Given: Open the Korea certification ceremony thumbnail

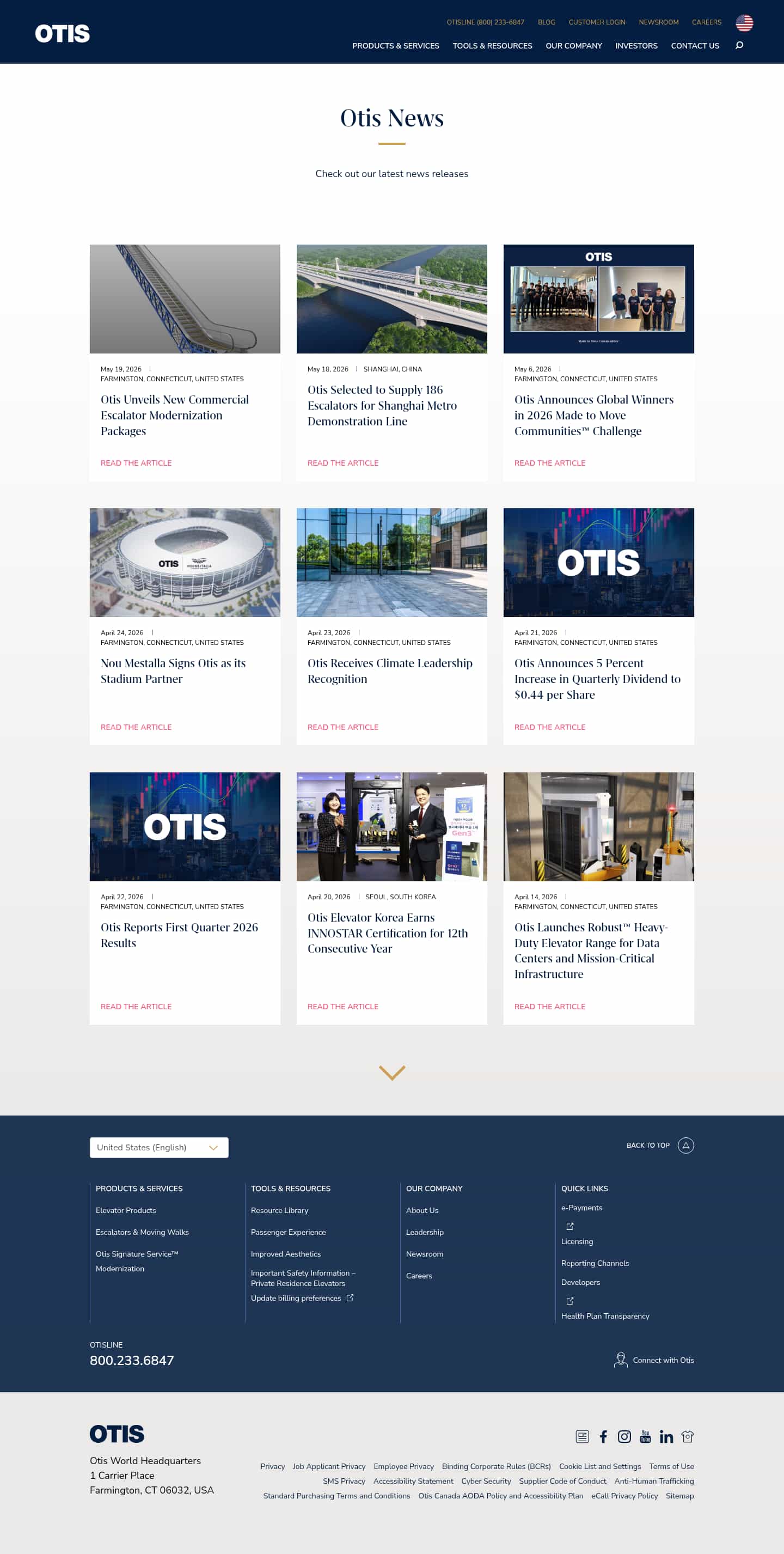Looking at the screenshot, I should click(x=392, y=826).
